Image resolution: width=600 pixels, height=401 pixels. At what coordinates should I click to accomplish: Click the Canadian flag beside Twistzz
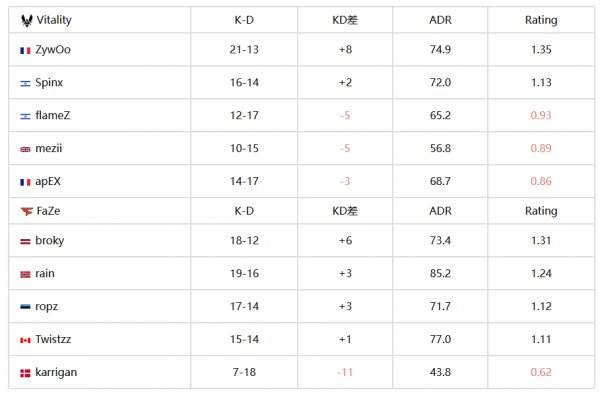[x=25, y=340]
